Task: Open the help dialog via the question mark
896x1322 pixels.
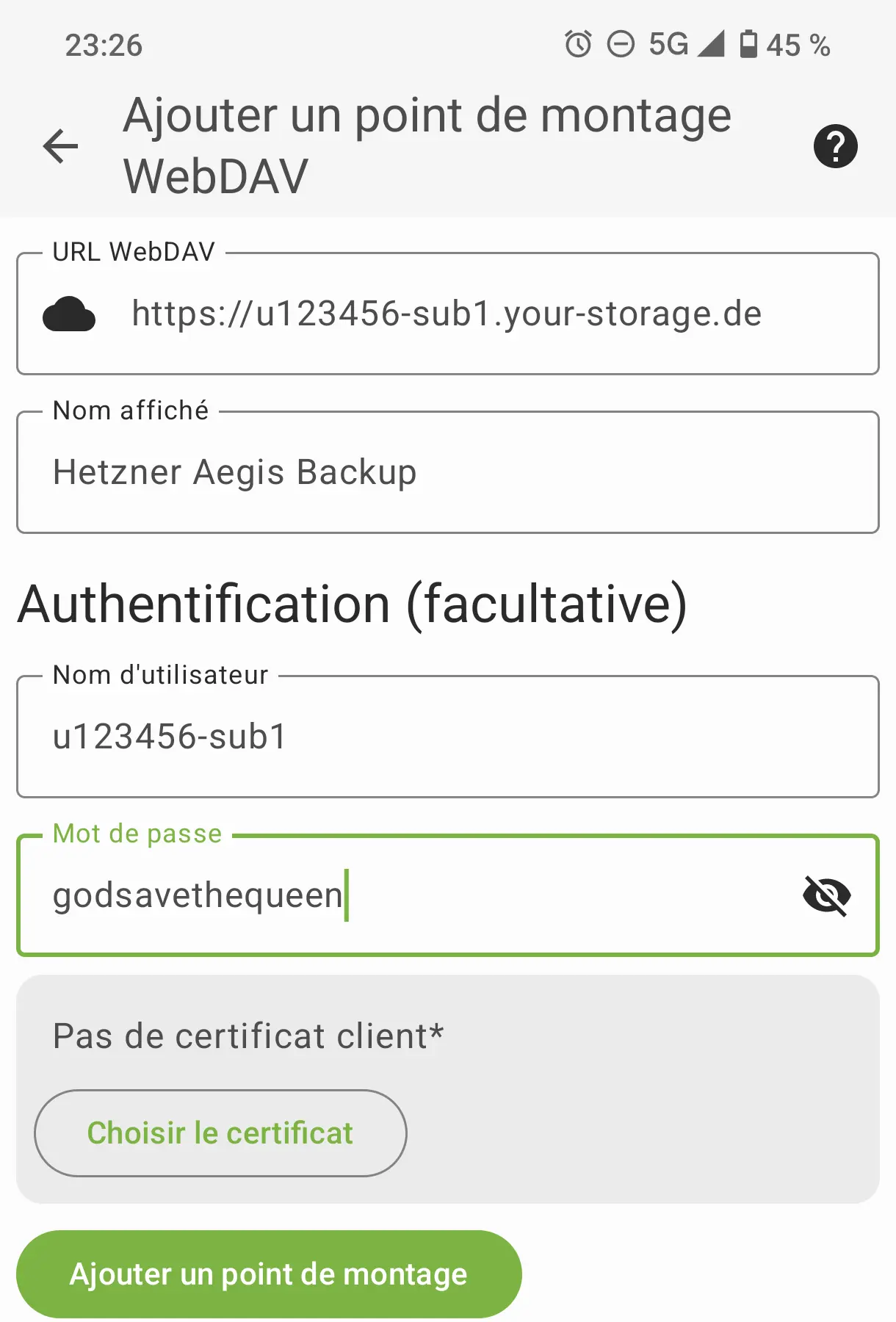Action: point(835,145)
